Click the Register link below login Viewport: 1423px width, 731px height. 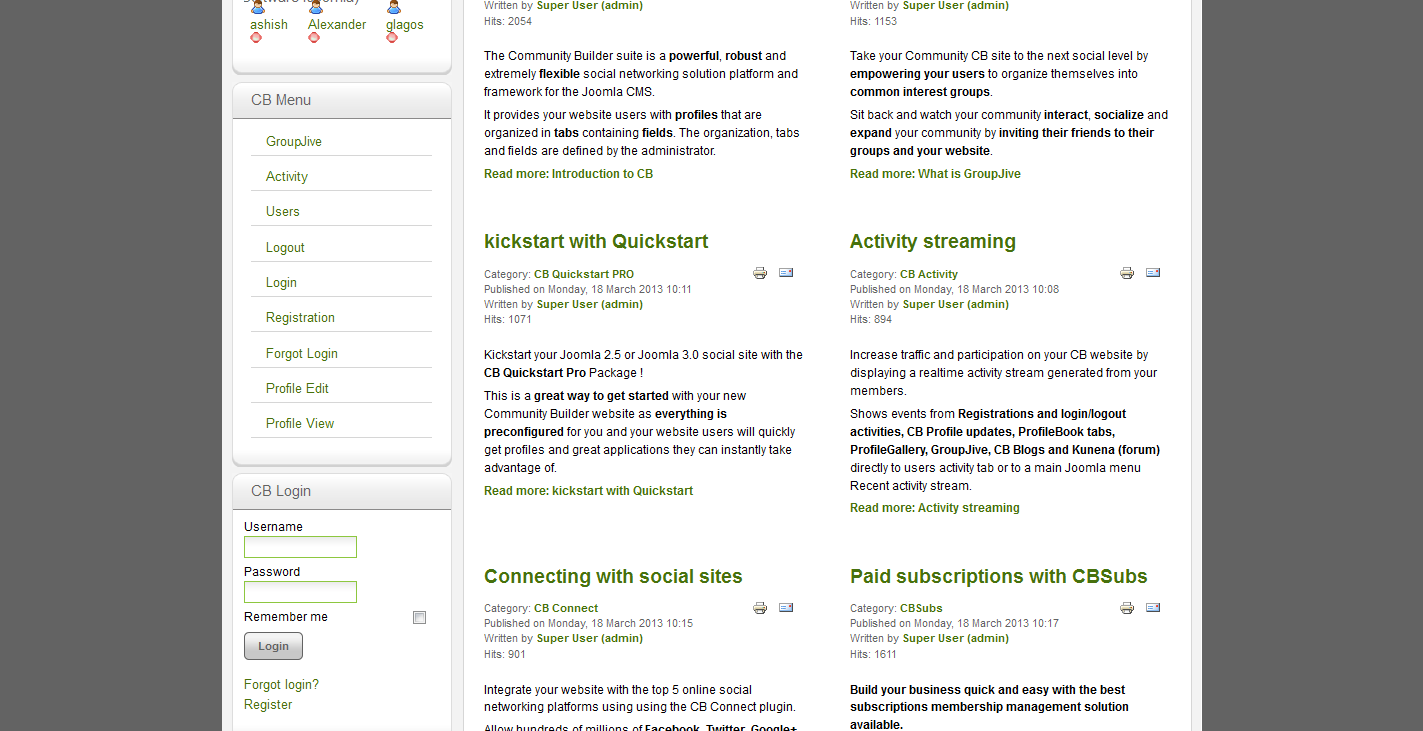(268, 705)
